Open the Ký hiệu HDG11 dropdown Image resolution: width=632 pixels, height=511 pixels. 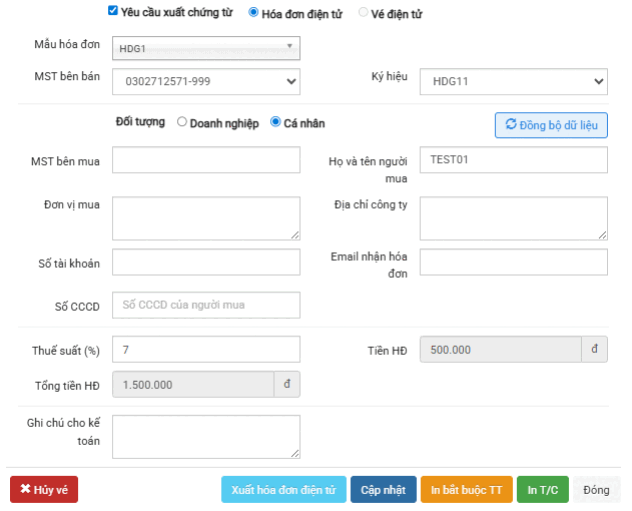click(x=513, y=81)
